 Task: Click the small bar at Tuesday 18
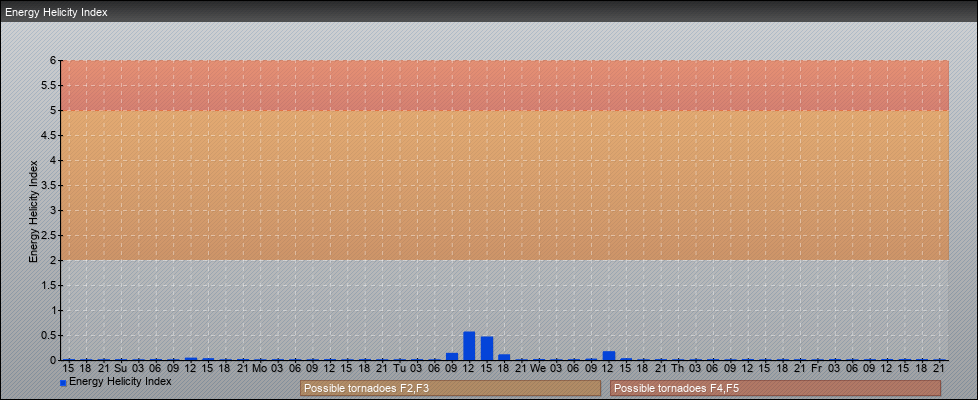click(504, 357)
